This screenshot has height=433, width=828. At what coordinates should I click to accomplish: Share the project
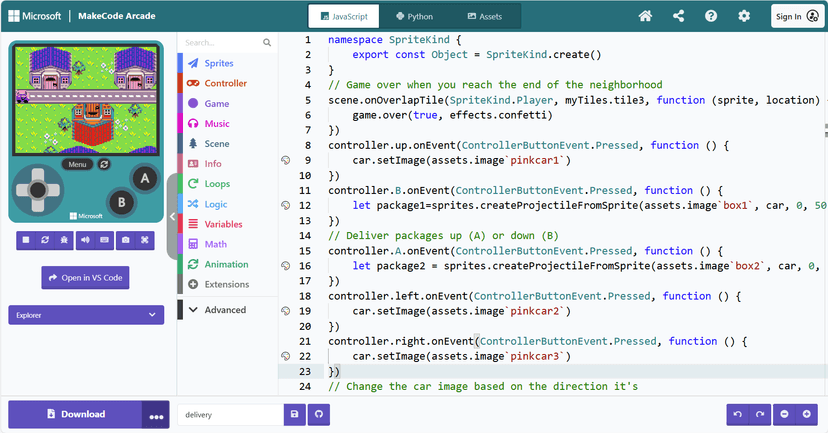(x=679, y=16)
